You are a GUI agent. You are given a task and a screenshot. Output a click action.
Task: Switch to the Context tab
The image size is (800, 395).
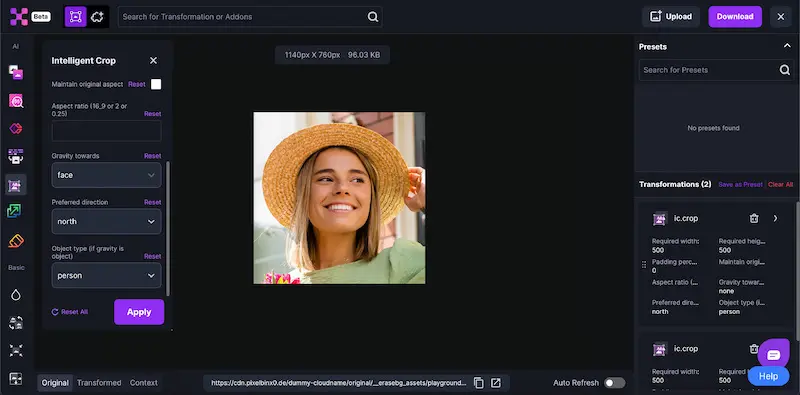(x=144, y=383)
